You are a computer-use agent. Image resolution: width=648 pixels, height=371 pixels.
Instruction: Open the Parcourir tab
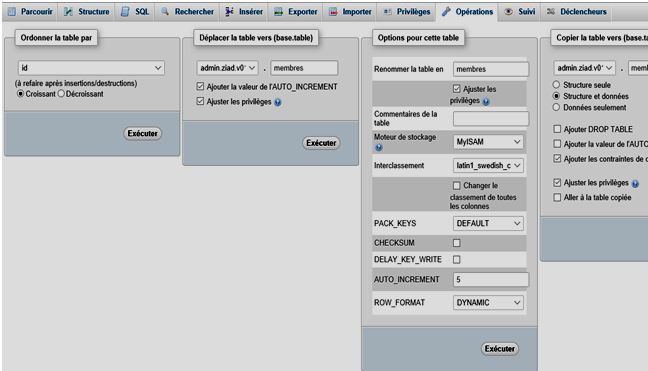(31, 12)
